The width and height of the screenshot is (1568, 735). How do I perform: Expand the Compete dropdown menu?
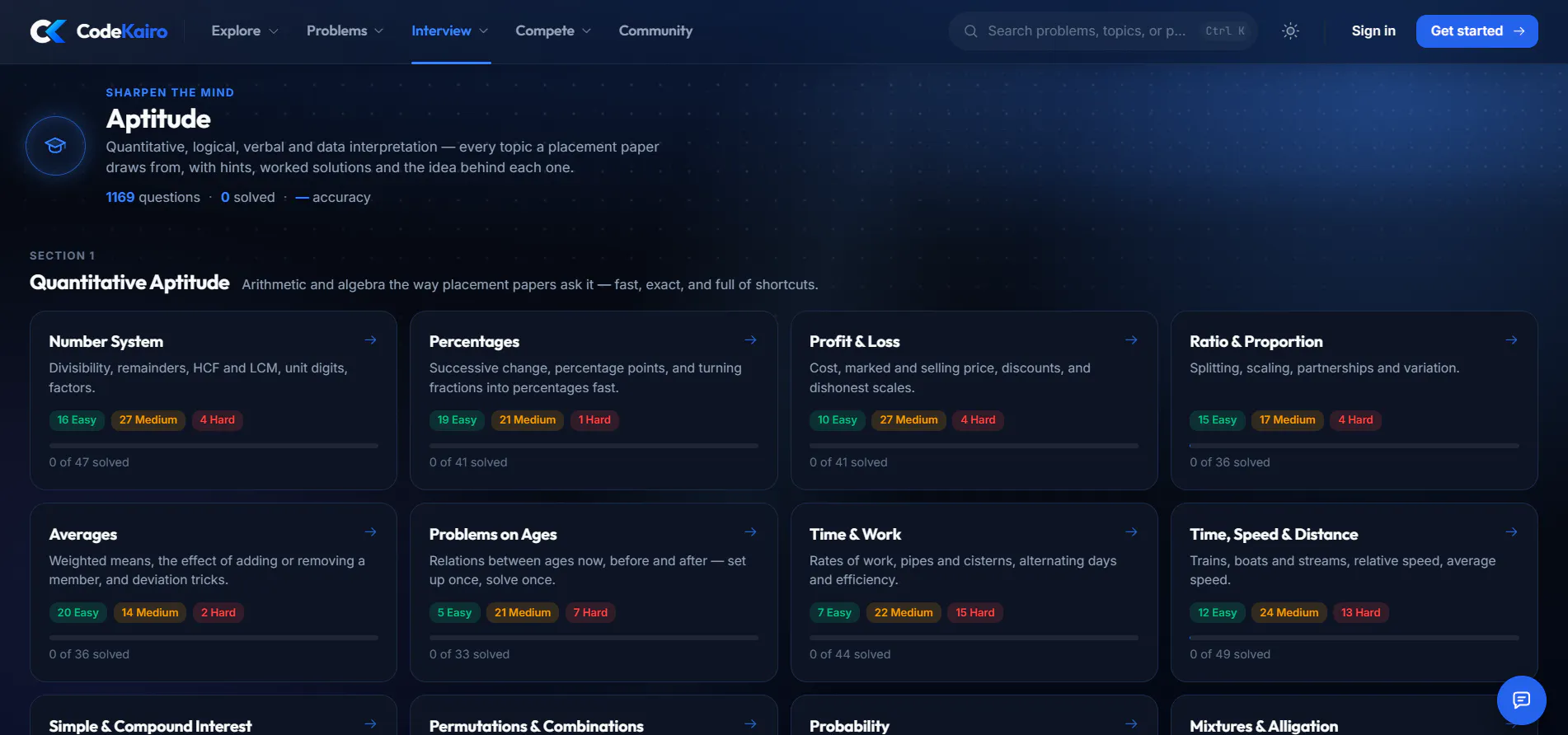pyautogui.click(x=553, y=31)
